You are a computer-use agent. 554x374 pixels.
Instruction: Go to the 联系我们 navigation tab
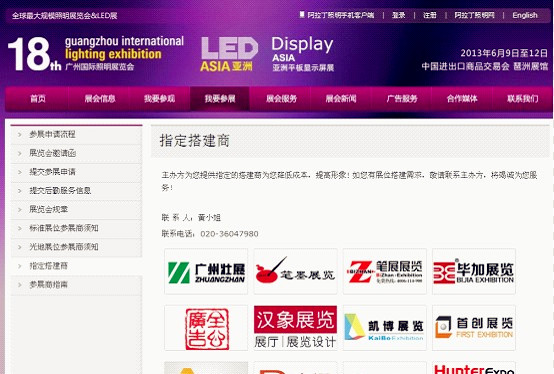coord(523,99)
